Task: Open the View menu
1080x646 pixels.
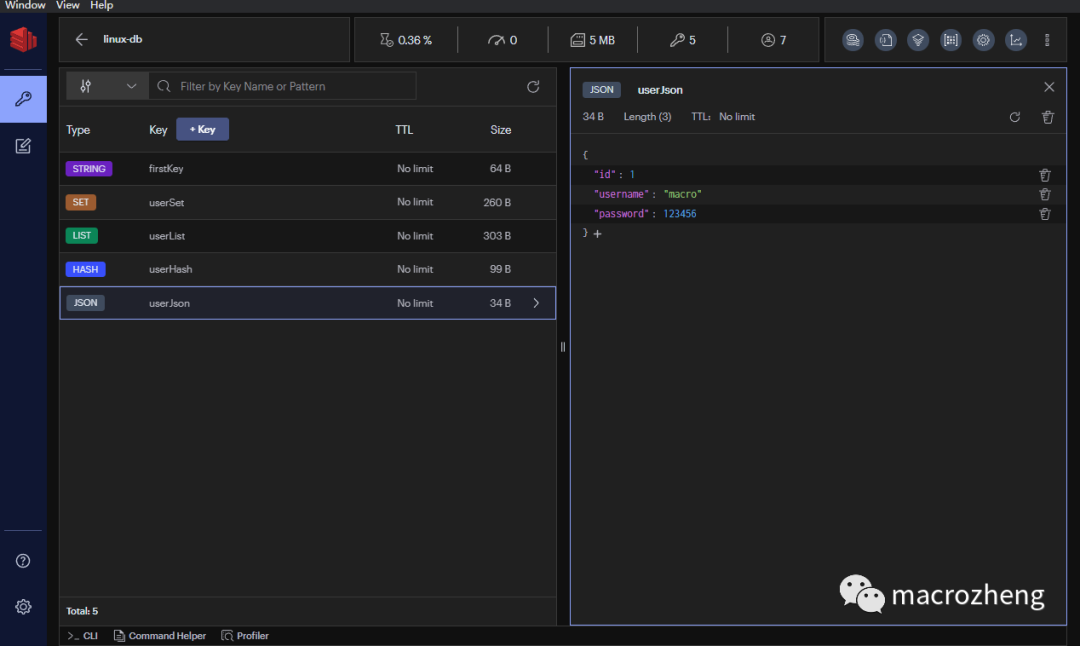Action: click(68, 6)
